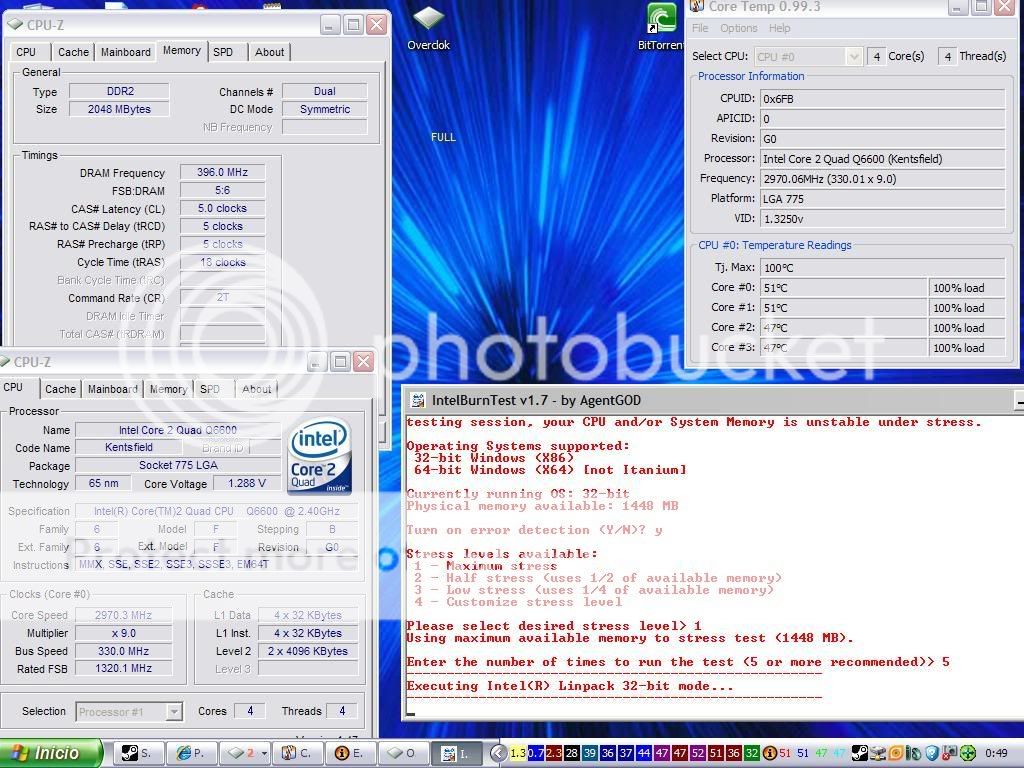Image resolution: width=1024 pixels, height=768 pixels.
Task: Click the Rated FSB value 1320.1 MHz
Action: [x=123, y=669]
